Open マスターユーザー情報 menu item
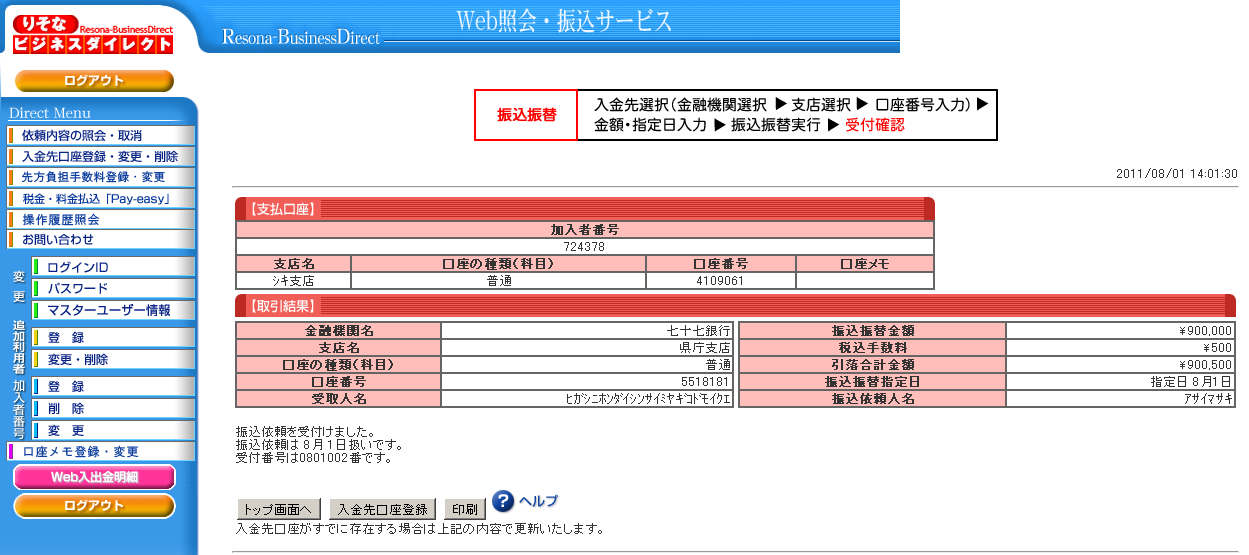Screen dimensions: 1249x555 [x=113, y=310]
